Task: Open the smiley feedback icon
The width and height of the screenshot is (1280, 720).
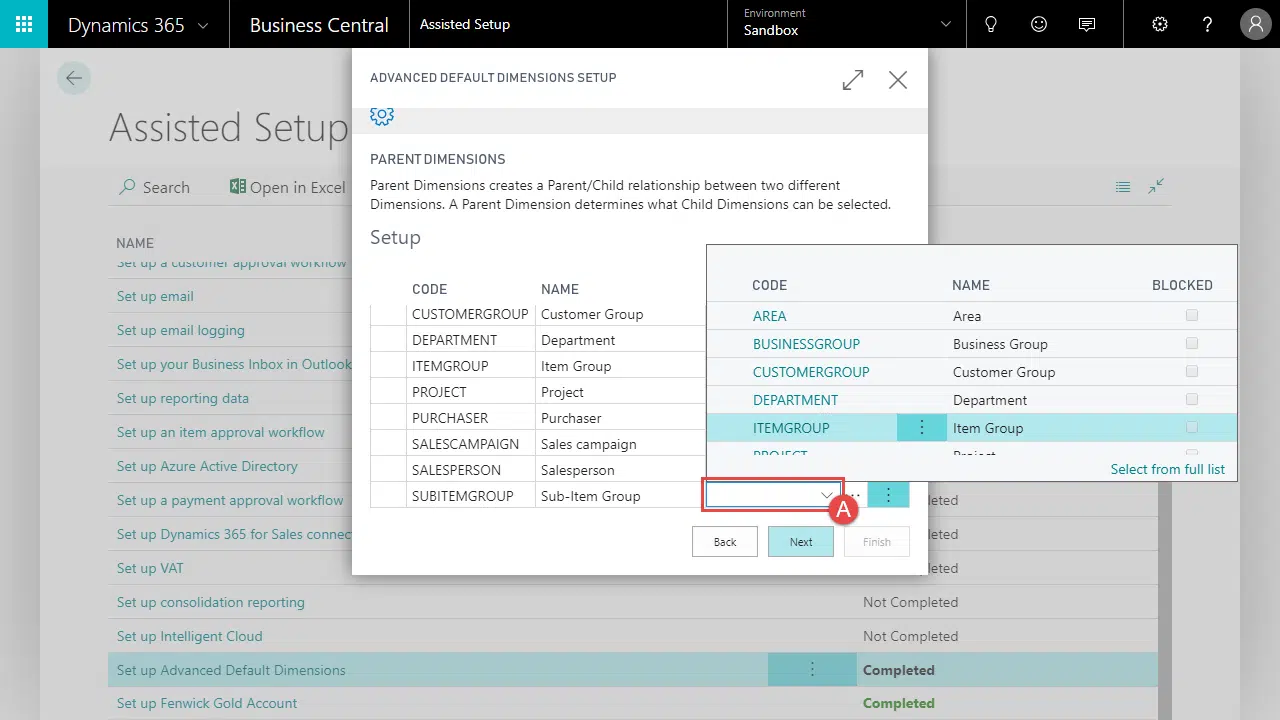Action: click(1039, 24)
